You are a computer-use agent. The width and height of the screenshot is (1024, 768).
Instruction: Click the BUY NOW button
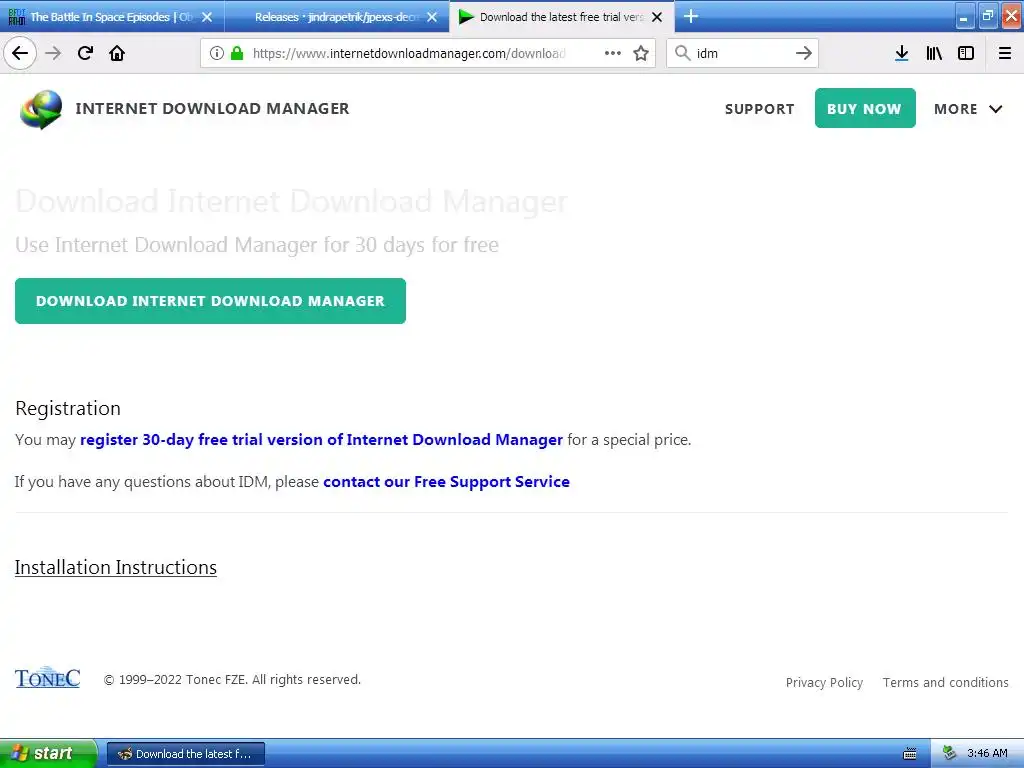[x=865, y=108]
